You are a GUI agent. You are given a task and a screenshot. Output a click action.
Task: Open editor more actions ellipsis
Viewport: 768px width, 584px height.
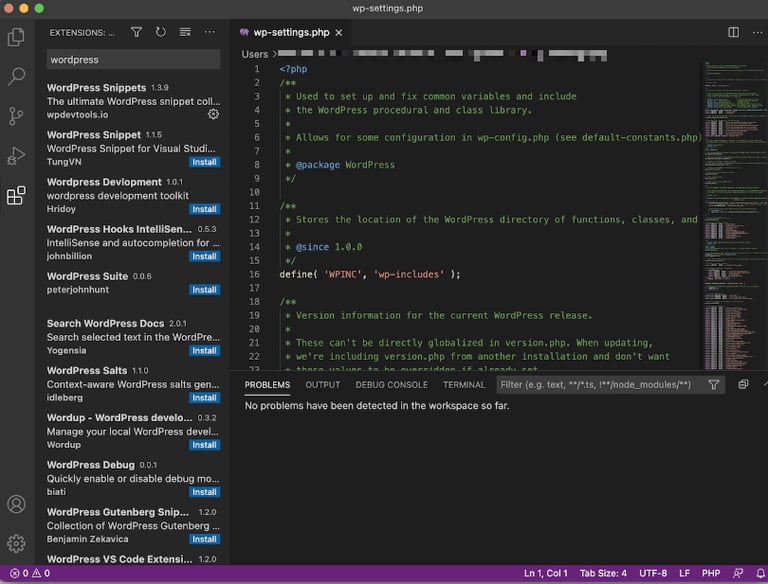tap(757, 32)
